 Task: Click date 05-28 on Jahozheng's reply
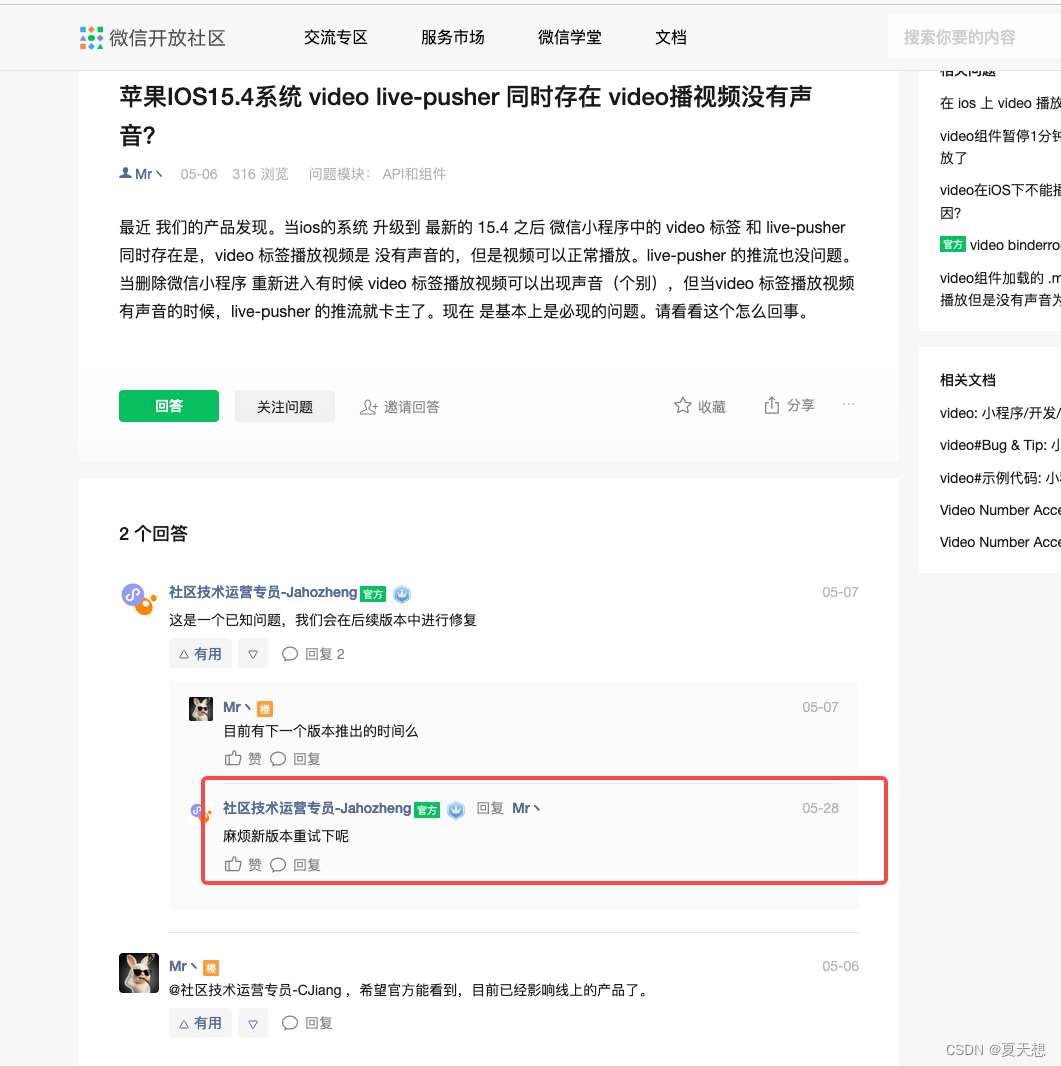pos(820,808)
